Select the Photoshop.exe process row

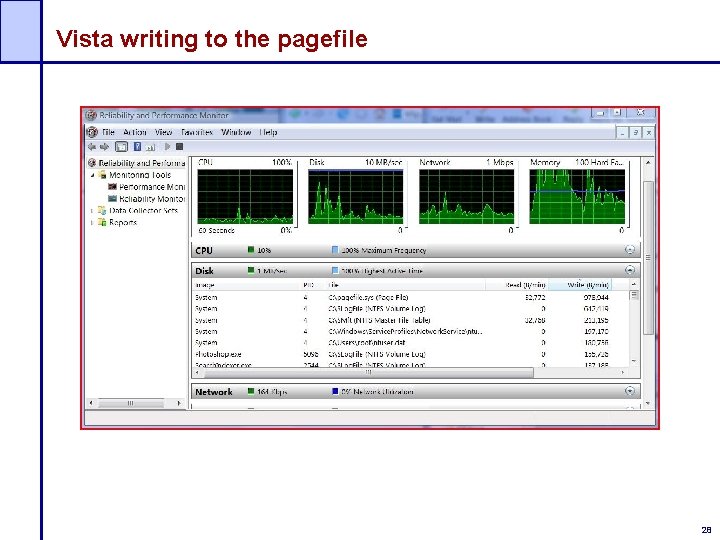(x=411, y=354)
